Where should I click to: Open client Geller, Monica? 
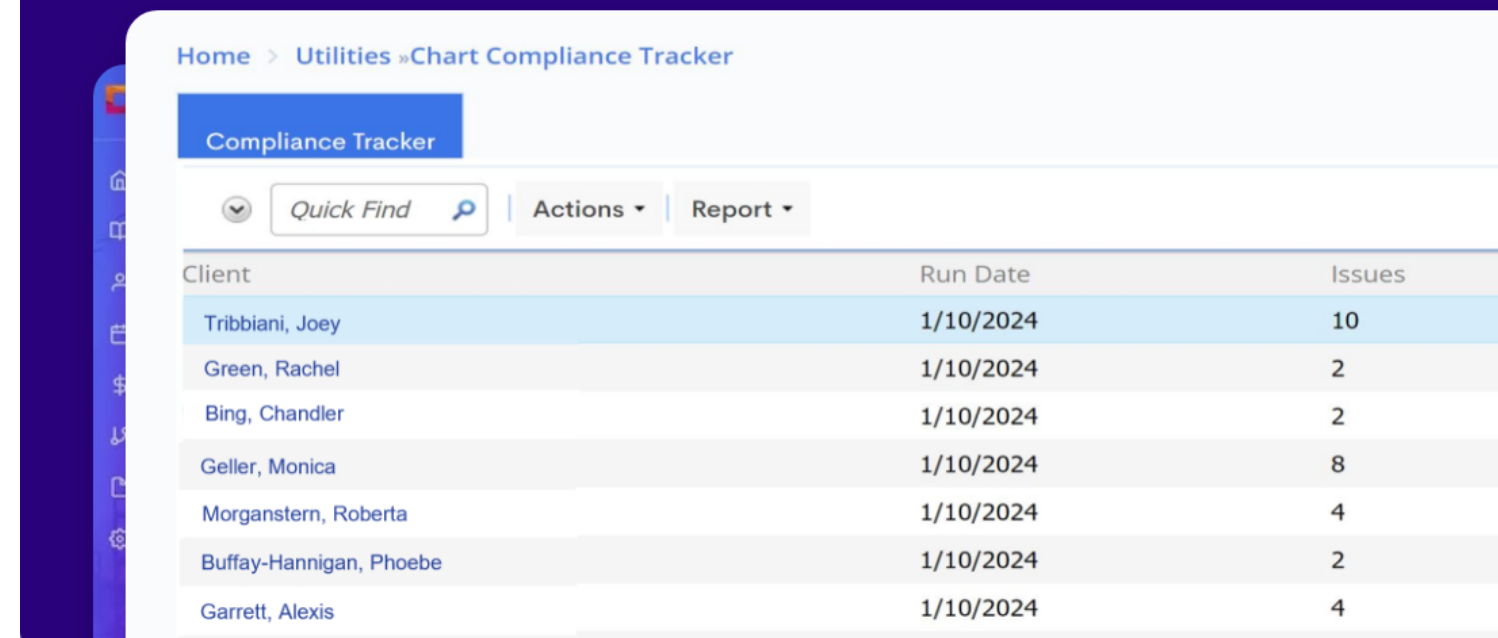click(x=268, y=466)
